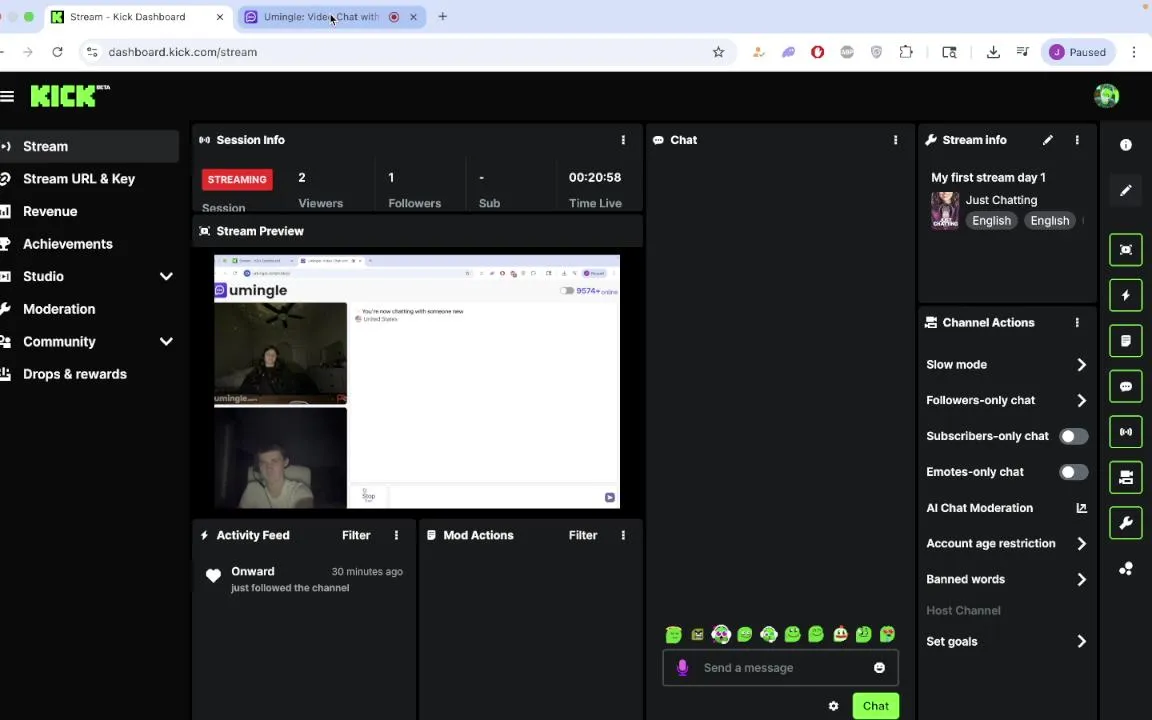Click the purple microphone icon in the chat input

(682, 667)
